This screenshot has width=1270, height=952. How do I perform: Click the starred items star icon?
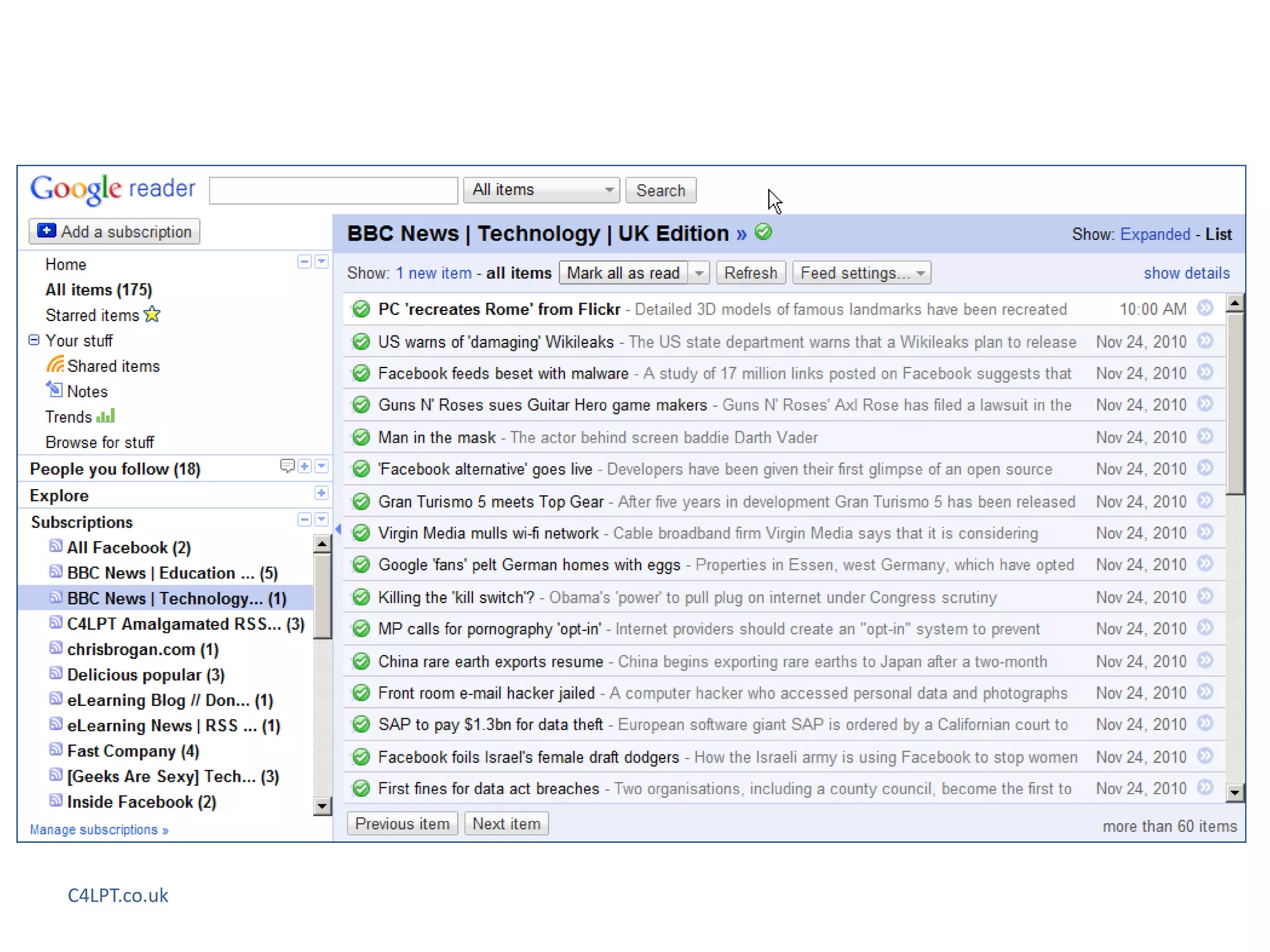point(152,315)
